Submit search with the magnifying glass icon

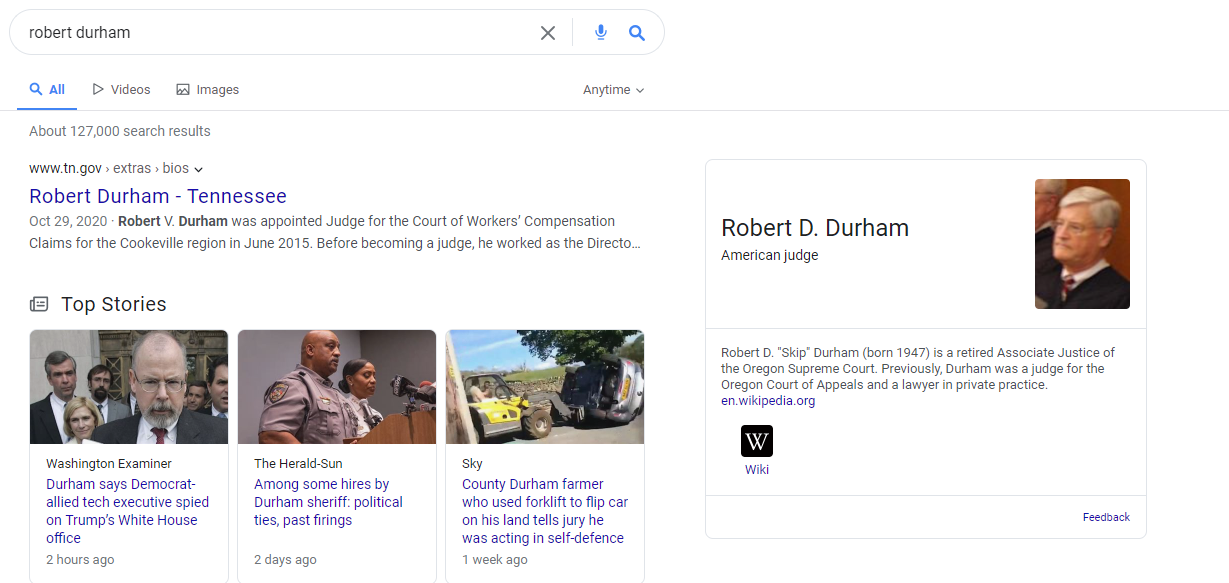point(637,33)
